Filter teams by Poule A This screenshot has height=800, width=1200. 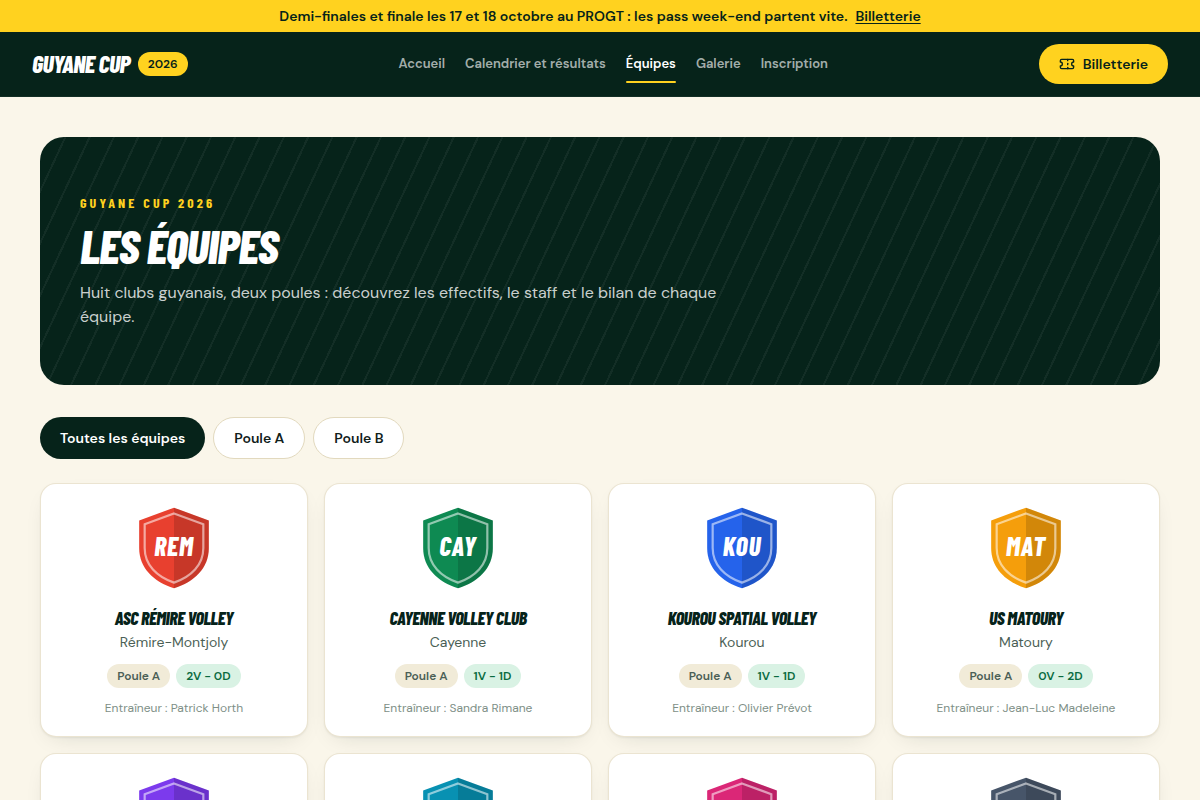click(x=259, y=438)
